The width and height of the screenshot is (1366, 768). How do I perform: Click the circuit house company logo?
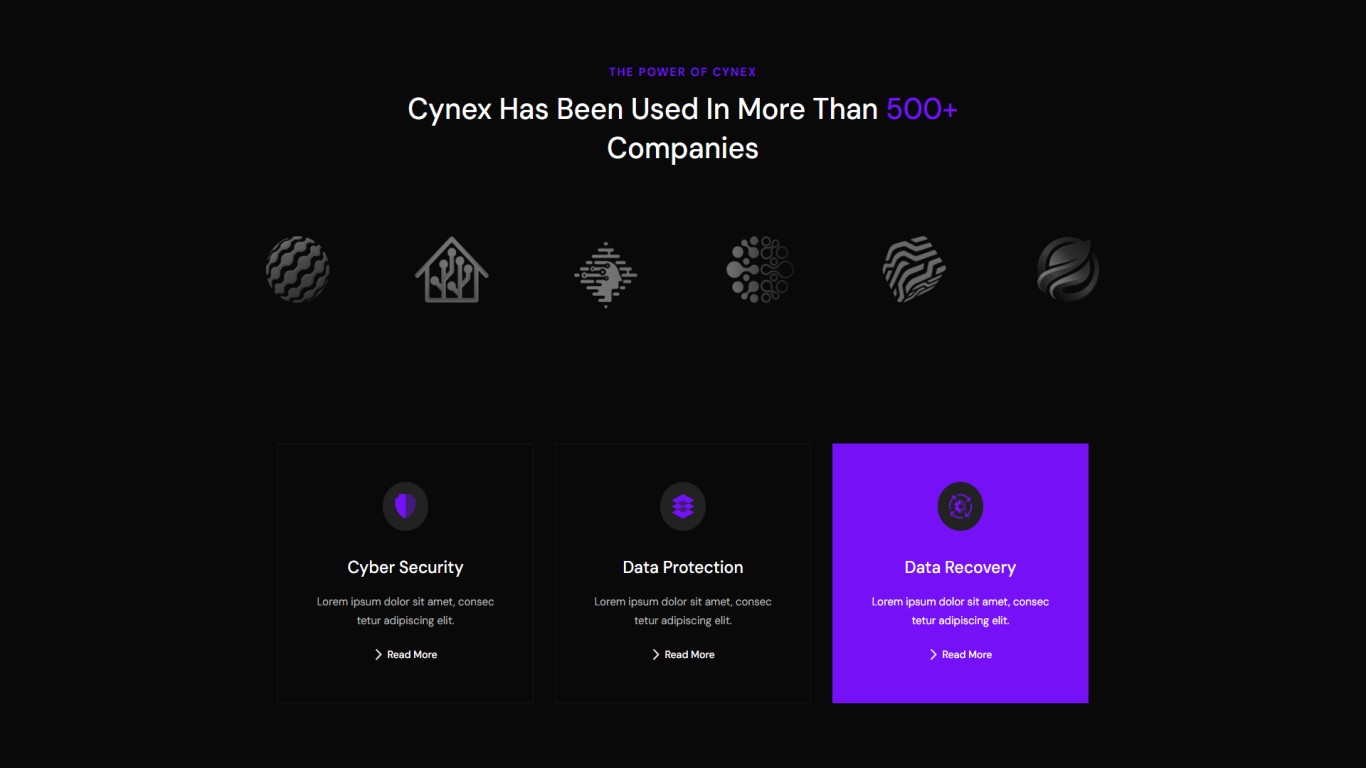[x=452, y=269]
